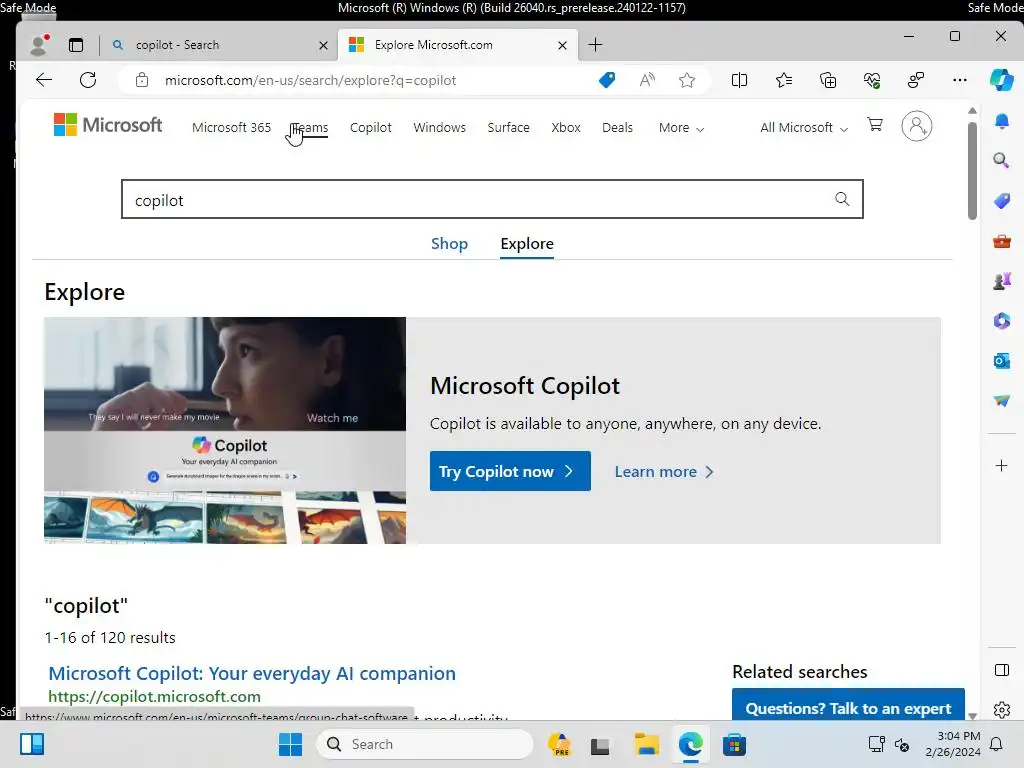Screen dimensions: 1024x768
Task: Select the Explore results tab
Action: pyautogui.click(x=527, y=244)
